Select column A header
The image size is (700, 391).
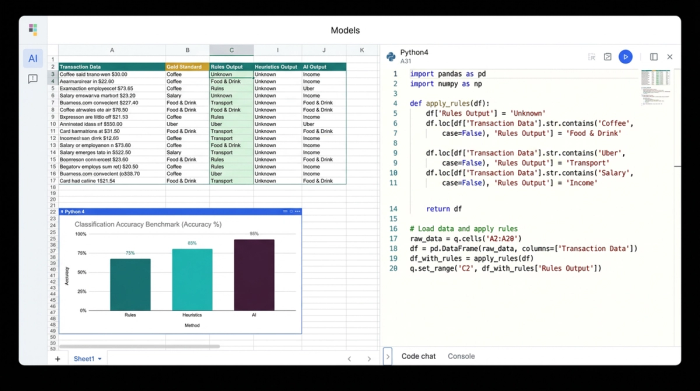click(112, 50)
